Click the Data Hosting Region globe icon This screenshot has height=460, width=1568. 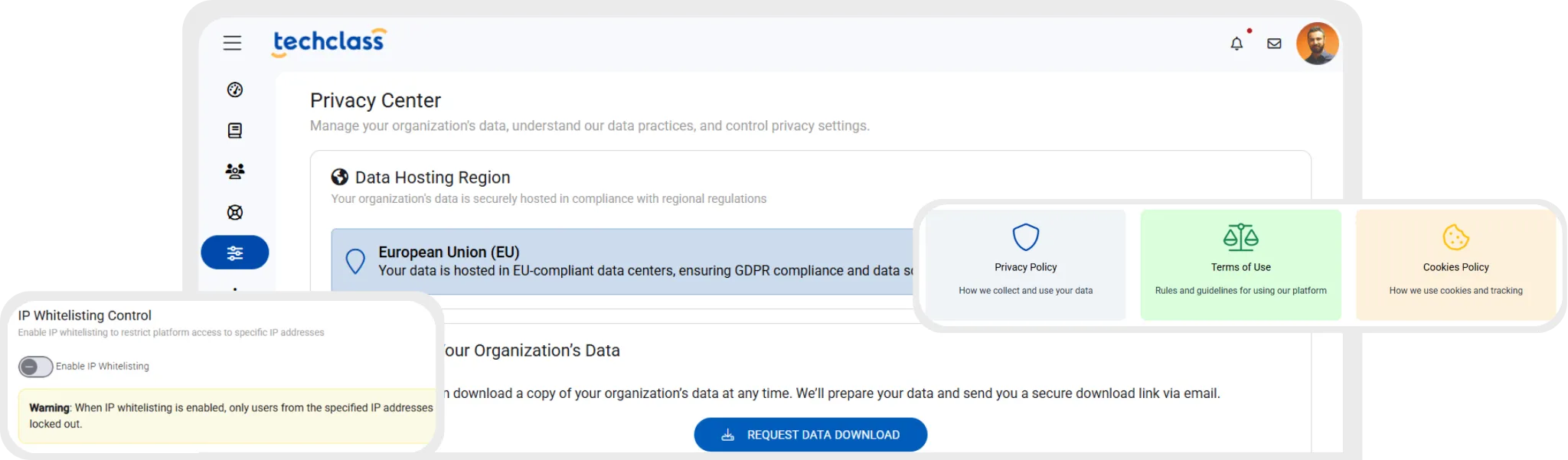(340, 178)
